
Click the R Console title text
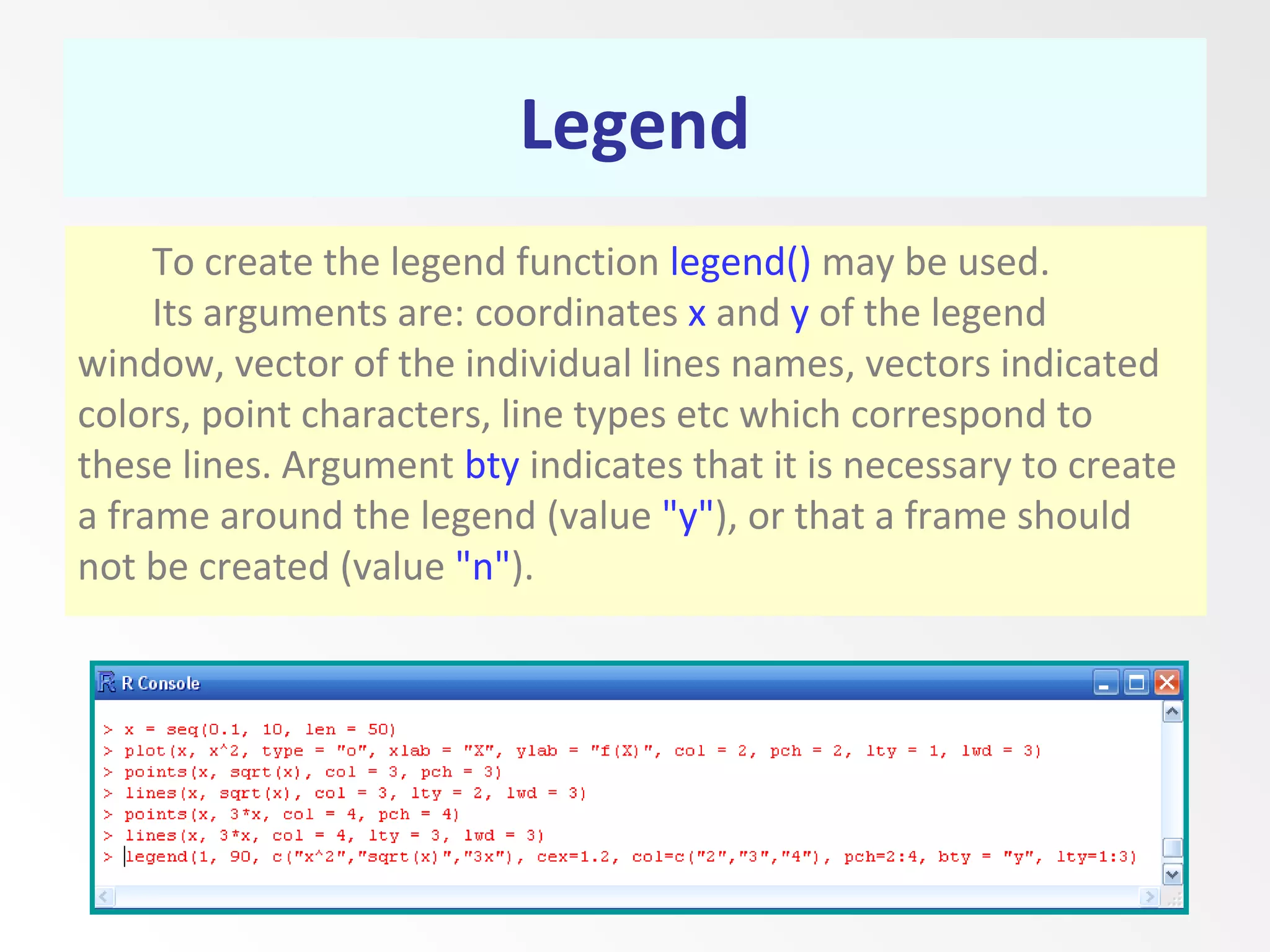(x=161, y=683)
